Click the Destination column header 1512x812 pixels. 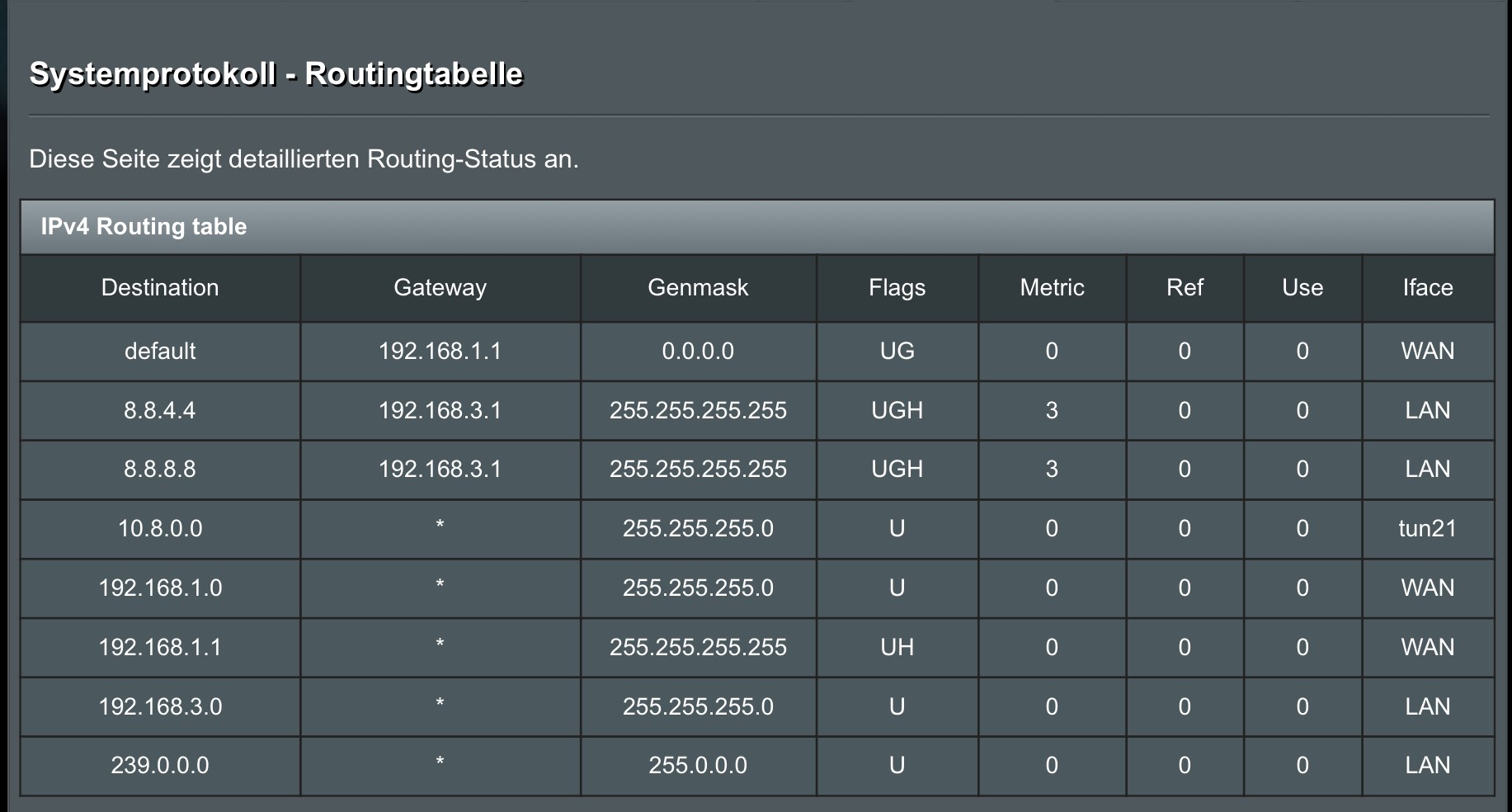click(x=160, y=287)
